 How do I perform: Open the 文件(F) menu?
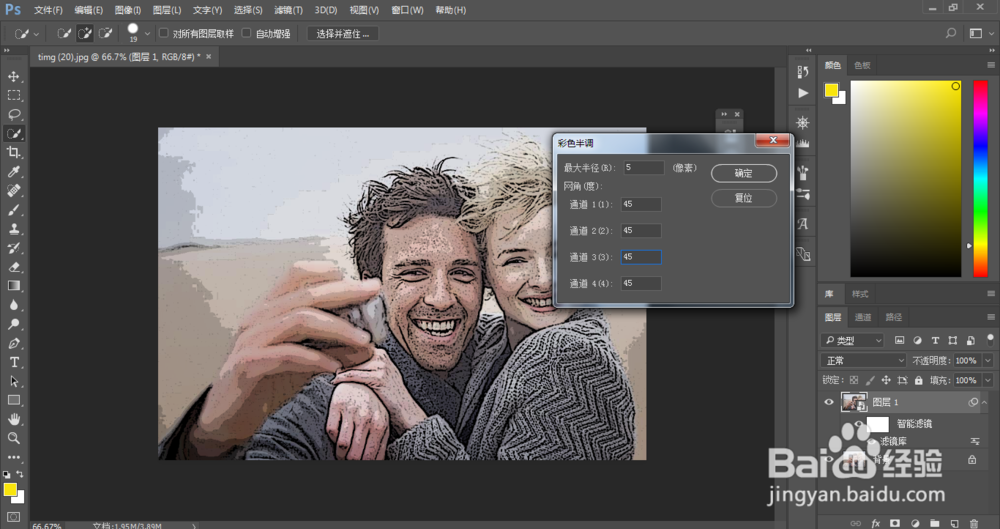point(48,10)
